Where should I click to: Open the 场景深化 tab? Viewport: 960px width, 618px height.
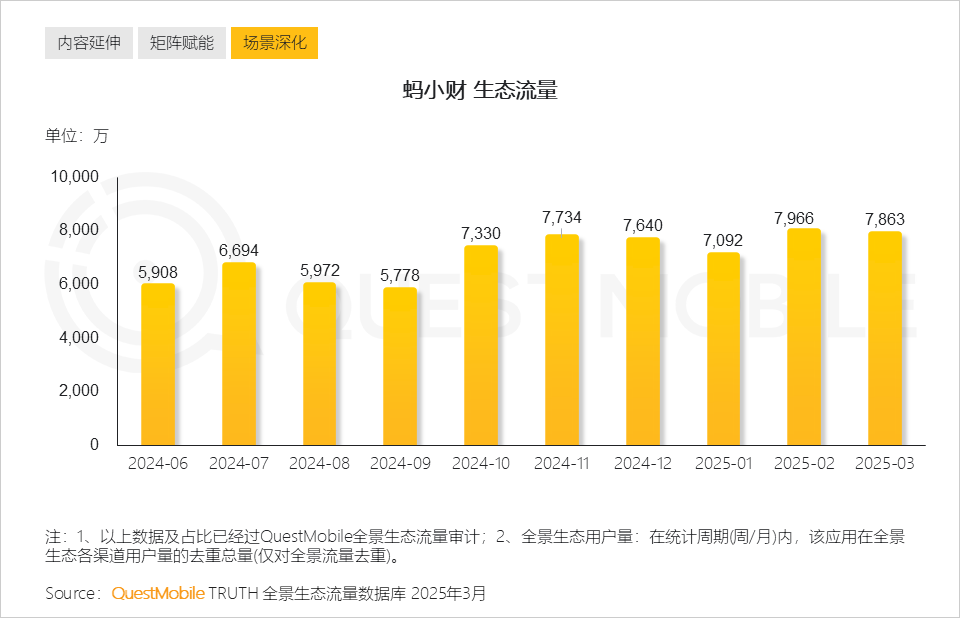tap(274, 43)
